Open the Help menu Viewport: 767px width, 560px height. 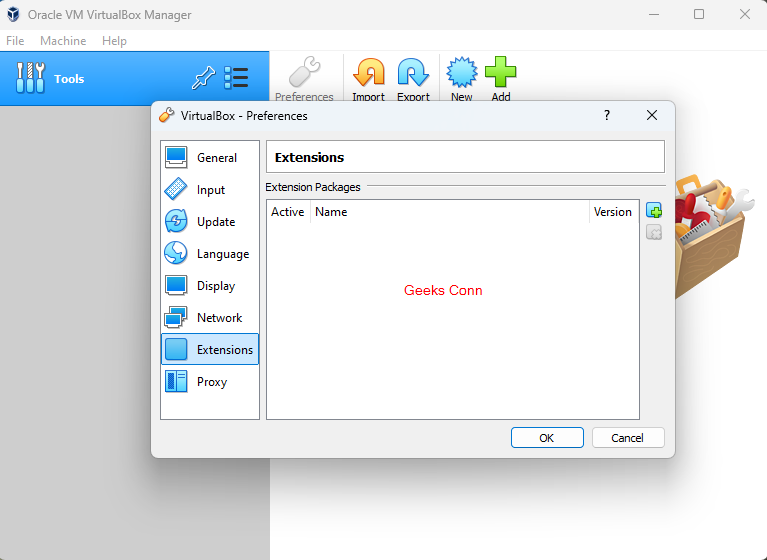click(x=114, y=41)
